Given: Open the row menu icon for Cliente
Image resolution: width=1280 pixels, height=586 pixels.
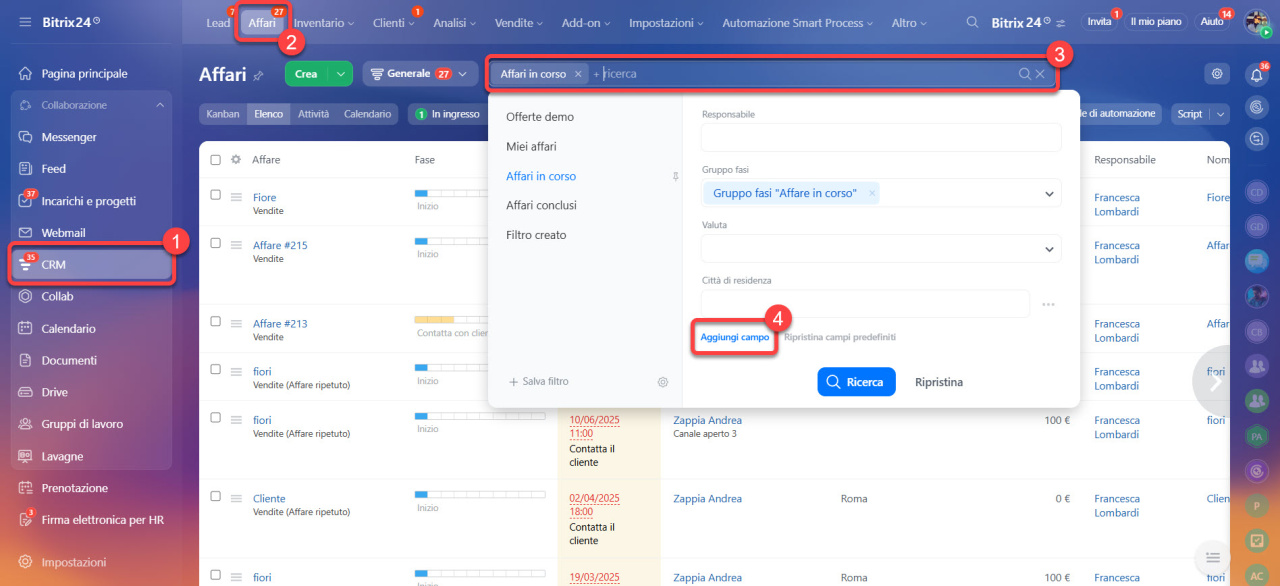Looking at the screenshot, I should [x=237, y=497].
